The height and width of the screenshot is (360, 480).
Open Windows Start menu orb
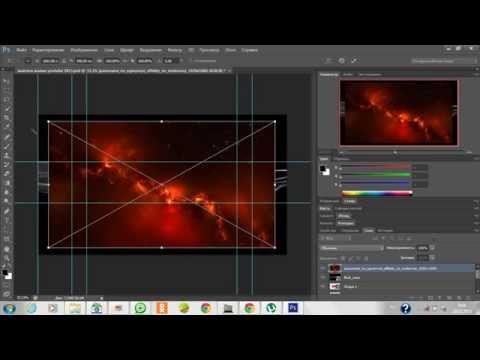(x=9, y=308)
